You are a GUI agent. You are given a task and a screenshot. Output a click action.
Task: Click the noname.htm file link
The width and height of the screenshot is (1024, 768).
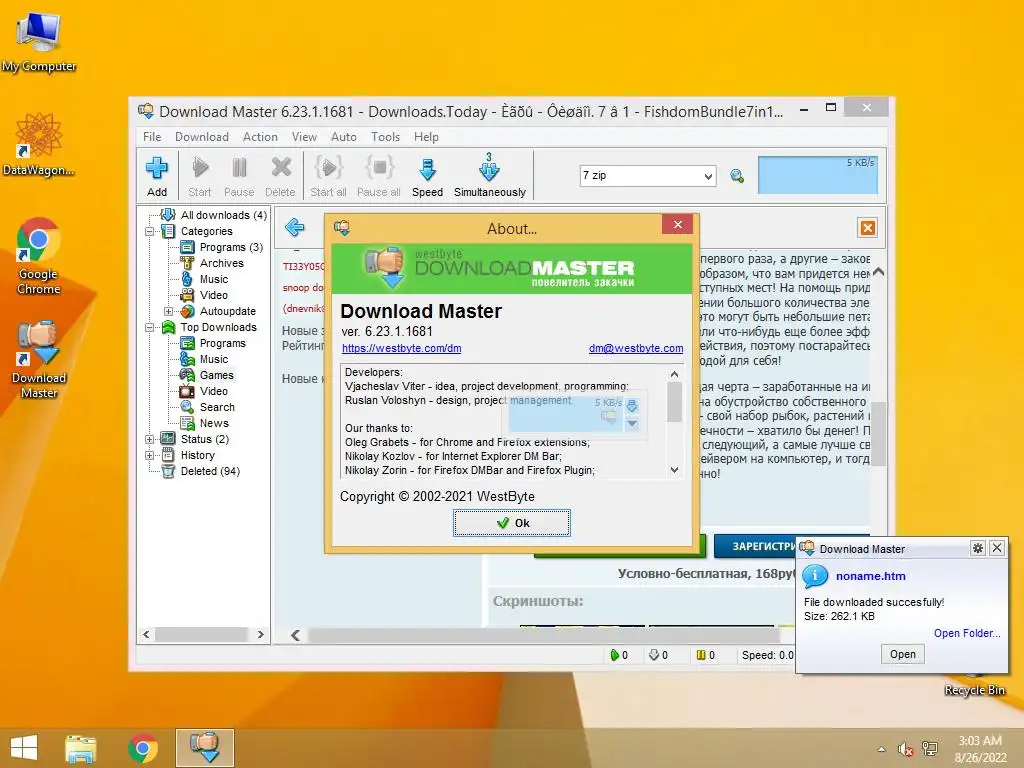(871, 576)
